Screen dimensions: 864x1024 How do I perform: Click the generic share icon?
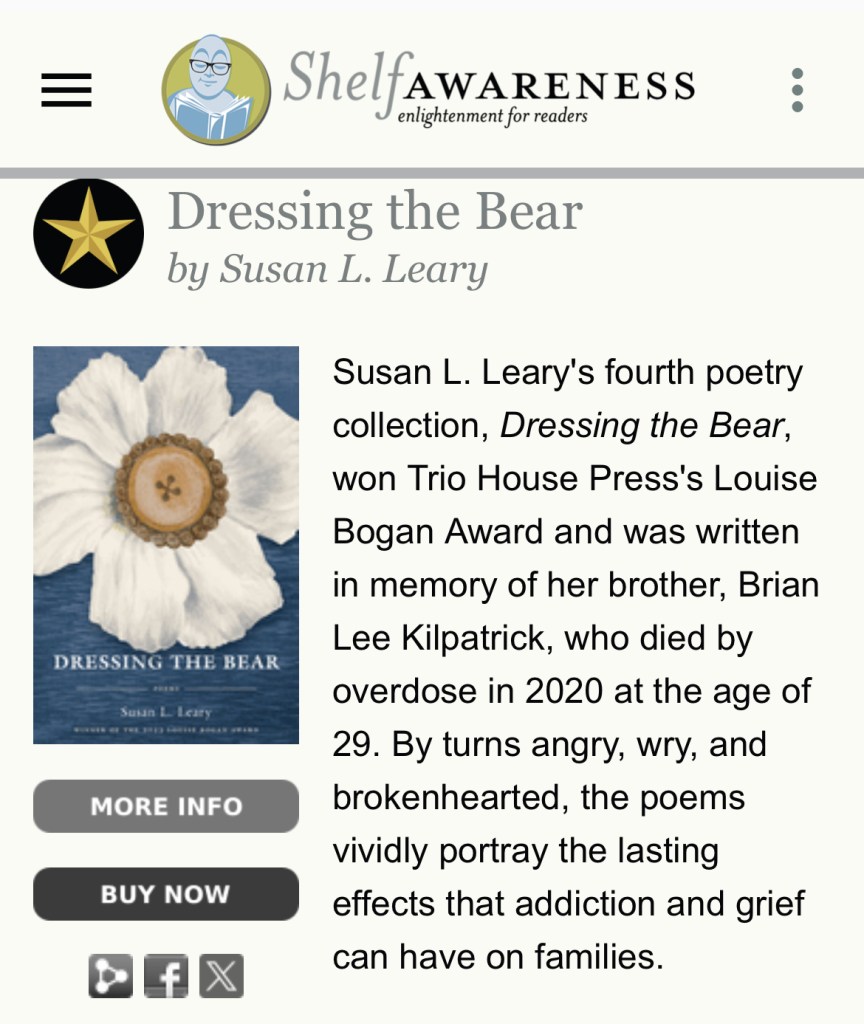pyautogui.click(x=110, y=976)
